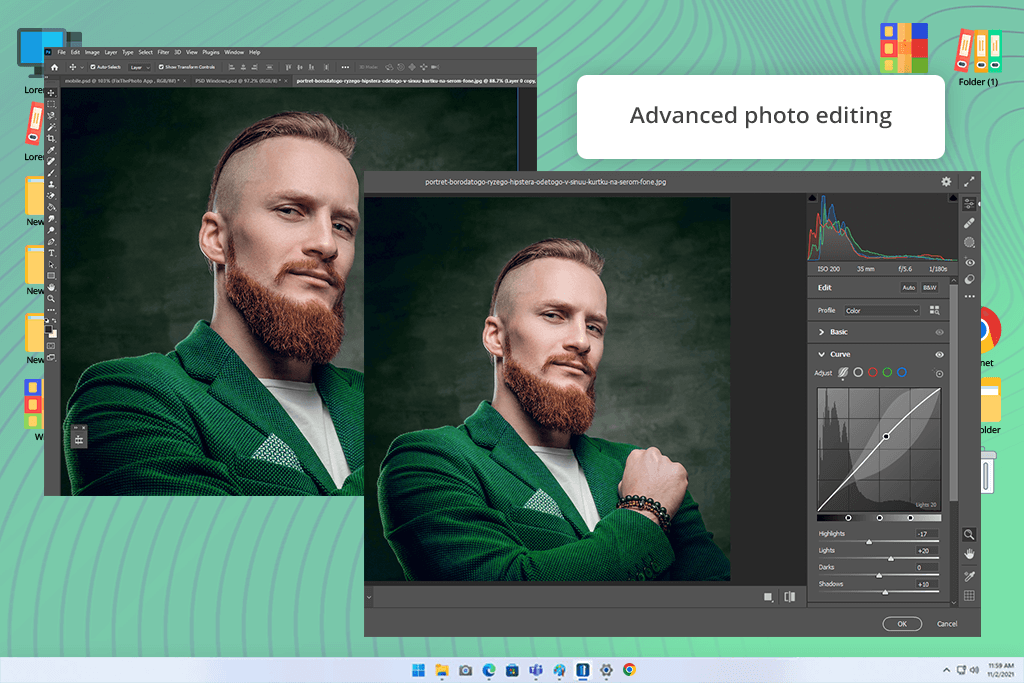Image resolution: width=1024 pixels, height=683 pixels.
Task: Click the B&W button
Action: tap(929, 287)
